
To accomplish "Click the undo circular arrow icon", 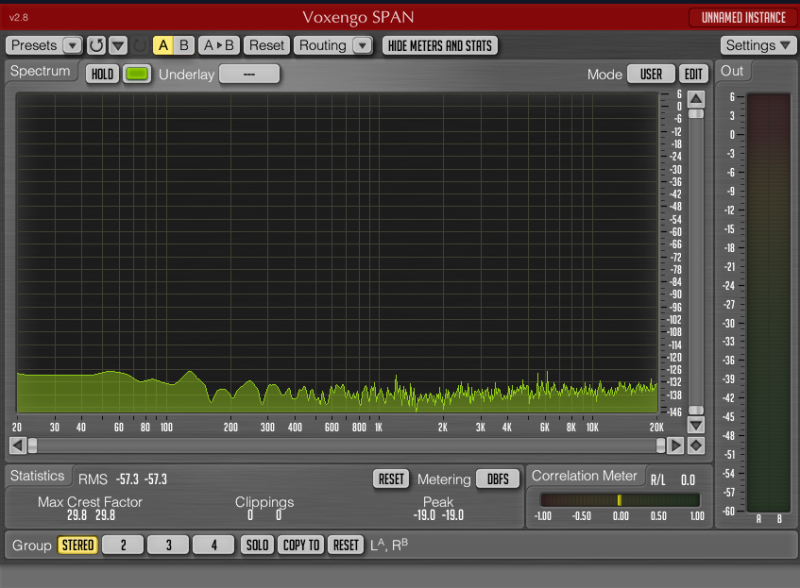I will click(x=96, y=46).
